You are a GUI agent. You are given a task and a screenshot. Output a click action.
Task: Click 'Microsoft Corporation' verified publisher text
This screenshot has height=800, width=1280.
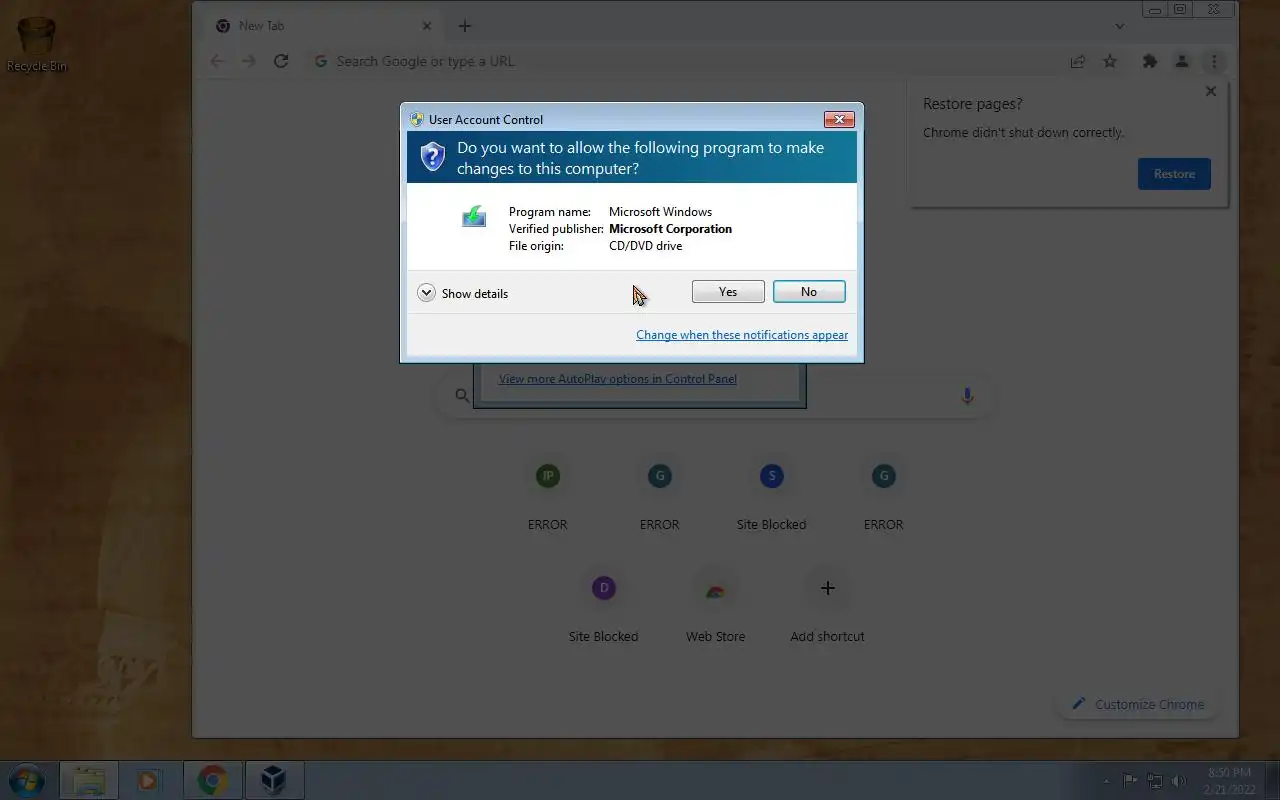(x=670, y=229)
